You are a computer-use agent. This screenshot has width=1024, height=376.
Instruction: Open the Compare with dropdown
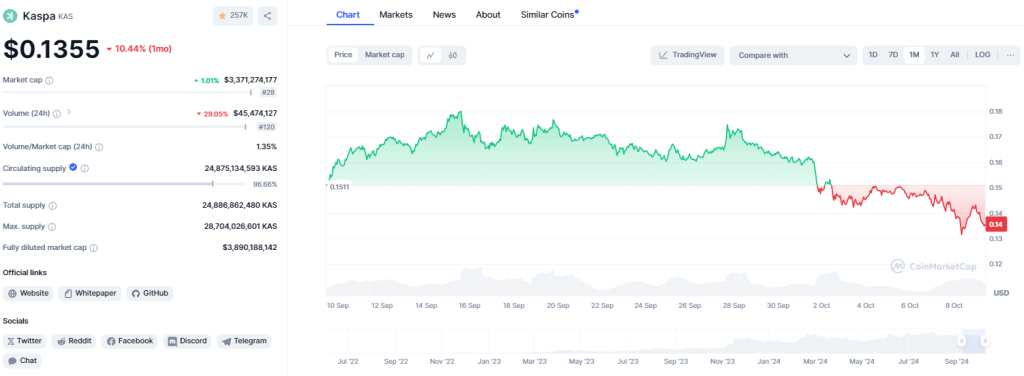point(793,55)
